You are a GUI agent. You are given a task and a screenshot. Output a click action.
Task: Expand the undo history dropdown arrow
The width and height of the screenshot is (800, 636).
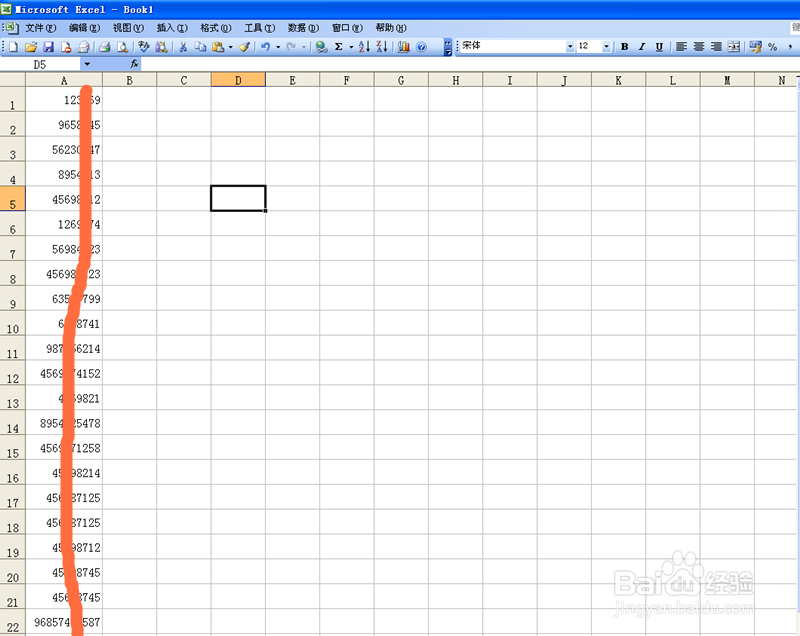pos(278,47)
